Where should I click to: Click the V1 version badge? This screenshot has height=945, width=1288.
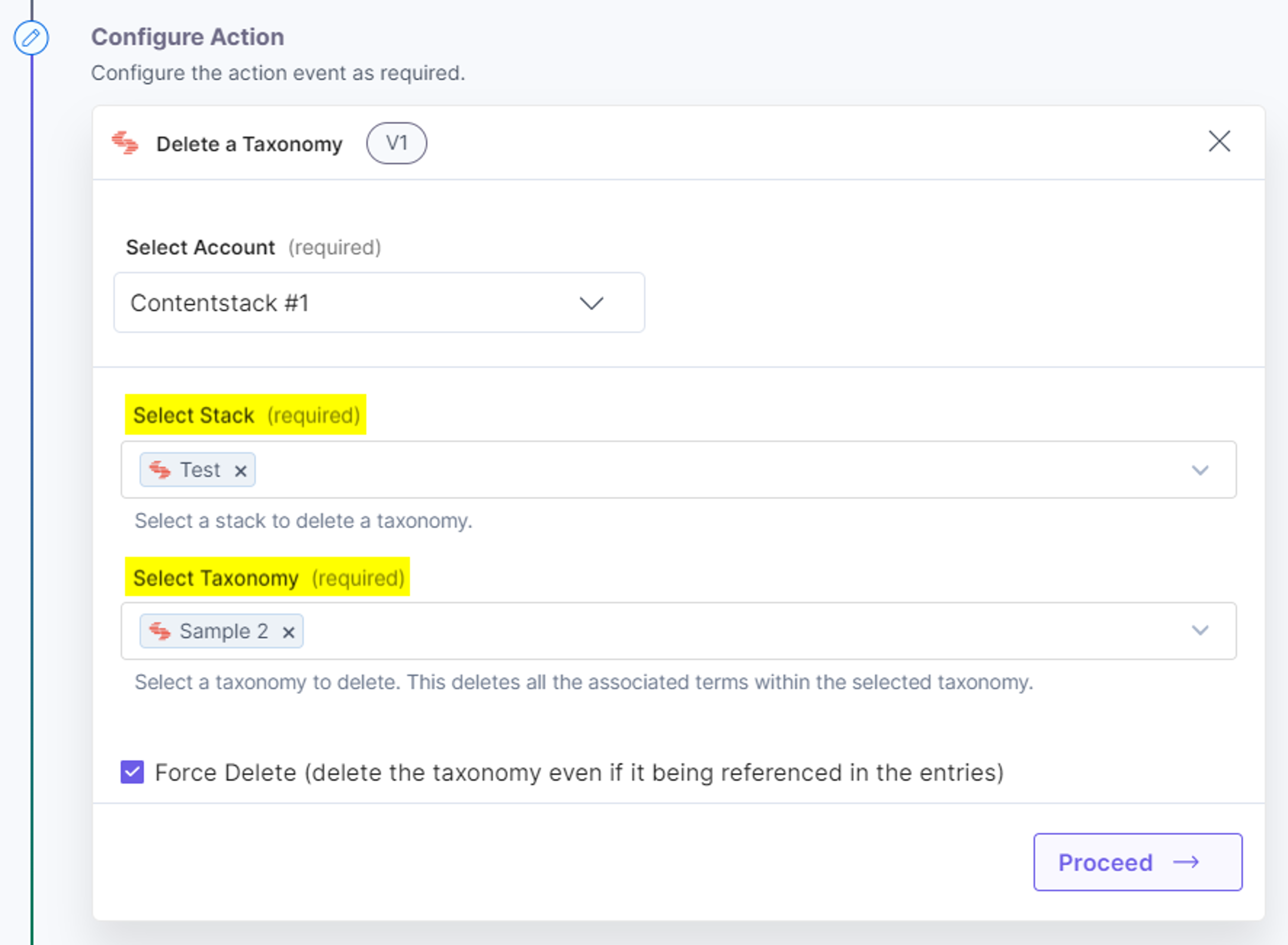click(396, 143)
